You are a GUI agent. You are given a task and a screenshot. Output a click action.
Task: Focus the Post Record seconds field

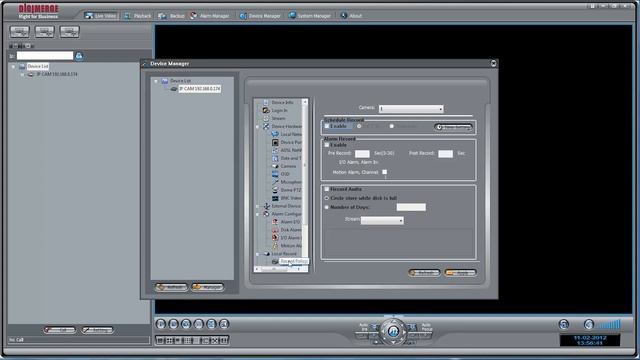click(445, 154)
